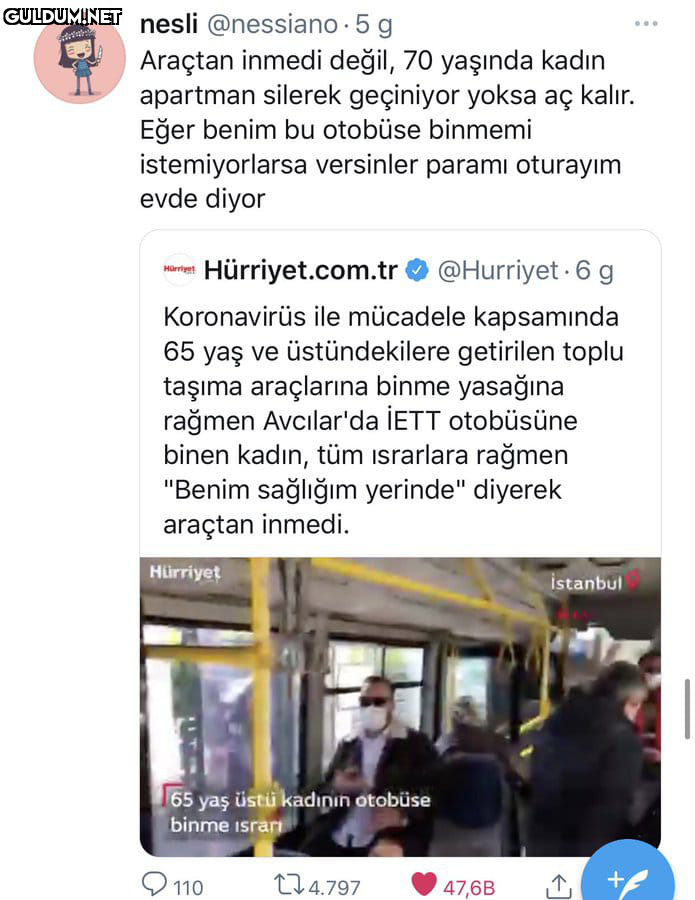695x900 pixels.
Task: View the 4.797 retweets count
Action: click(335, 887)
